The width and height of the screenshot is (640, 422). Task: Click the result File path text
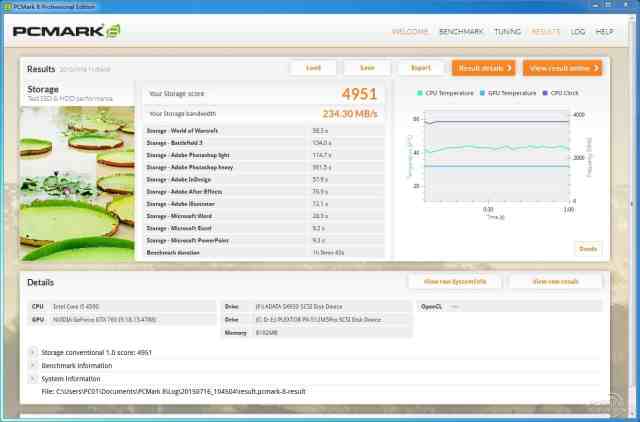click(x=173, y=392)
